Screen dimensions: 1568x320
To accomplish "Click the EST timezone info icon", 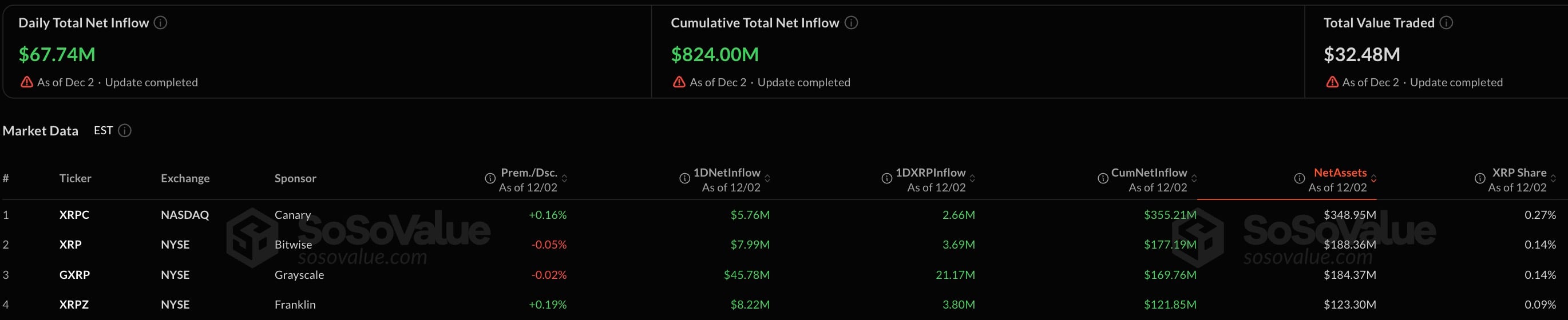I will [125, 131].
